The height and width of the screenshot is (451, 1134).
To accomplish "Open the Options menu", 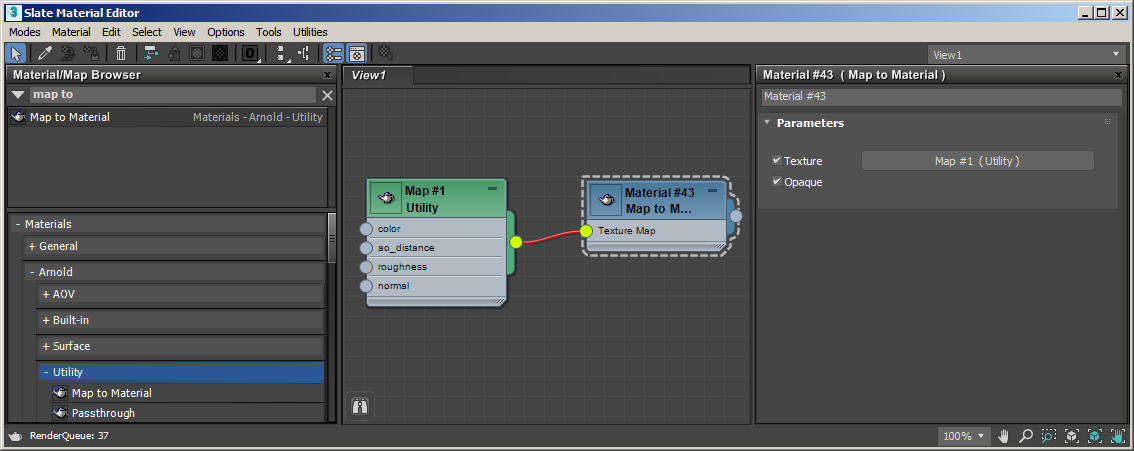I will pos(226,32).
